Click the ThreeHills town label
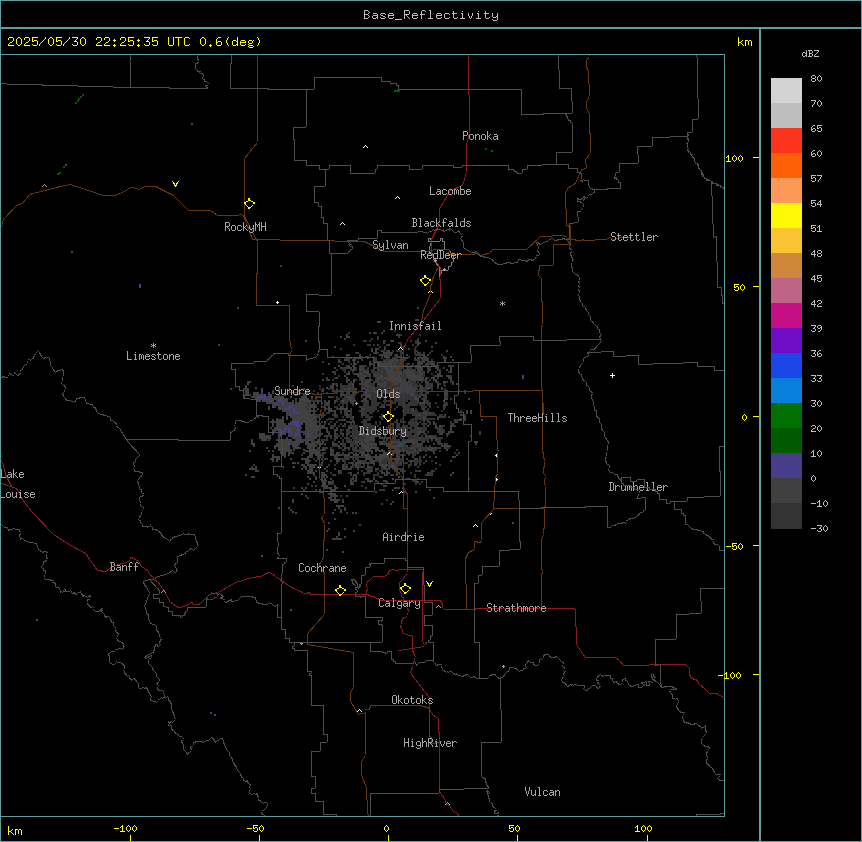The image size is (862, 842). click(x=537, y=418)
